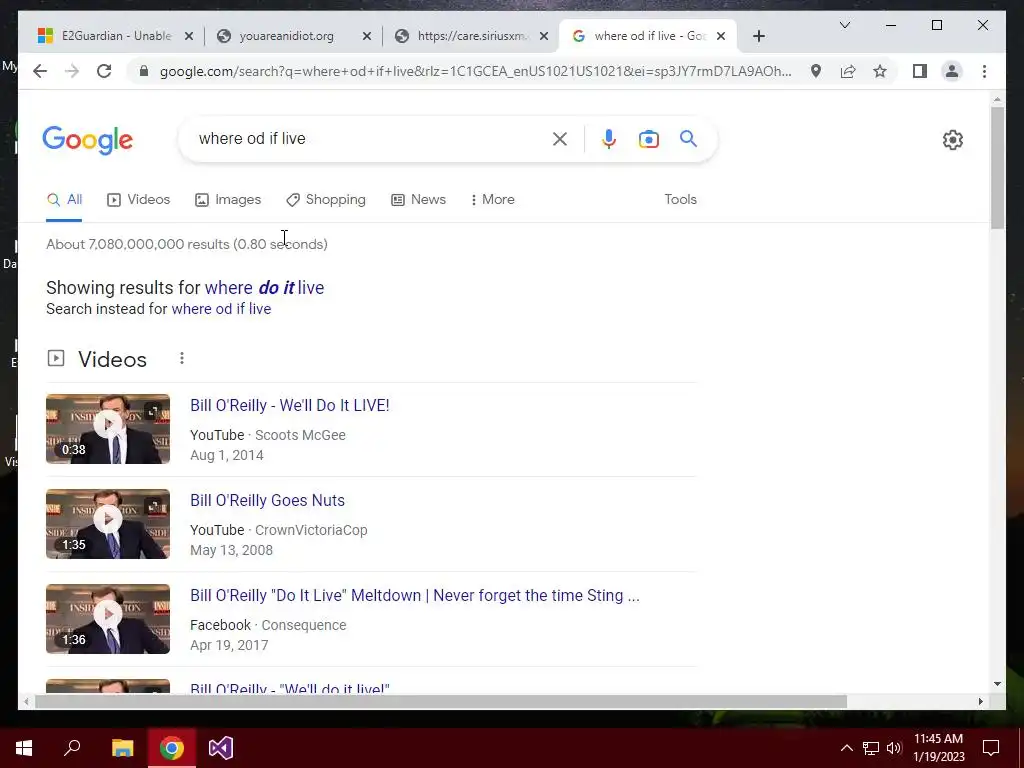This screenshot has width=1024, height=768.
Task: Open 'Bill O'Reilly - We'll Do It LIVE!' link
Action: (289, 406)
